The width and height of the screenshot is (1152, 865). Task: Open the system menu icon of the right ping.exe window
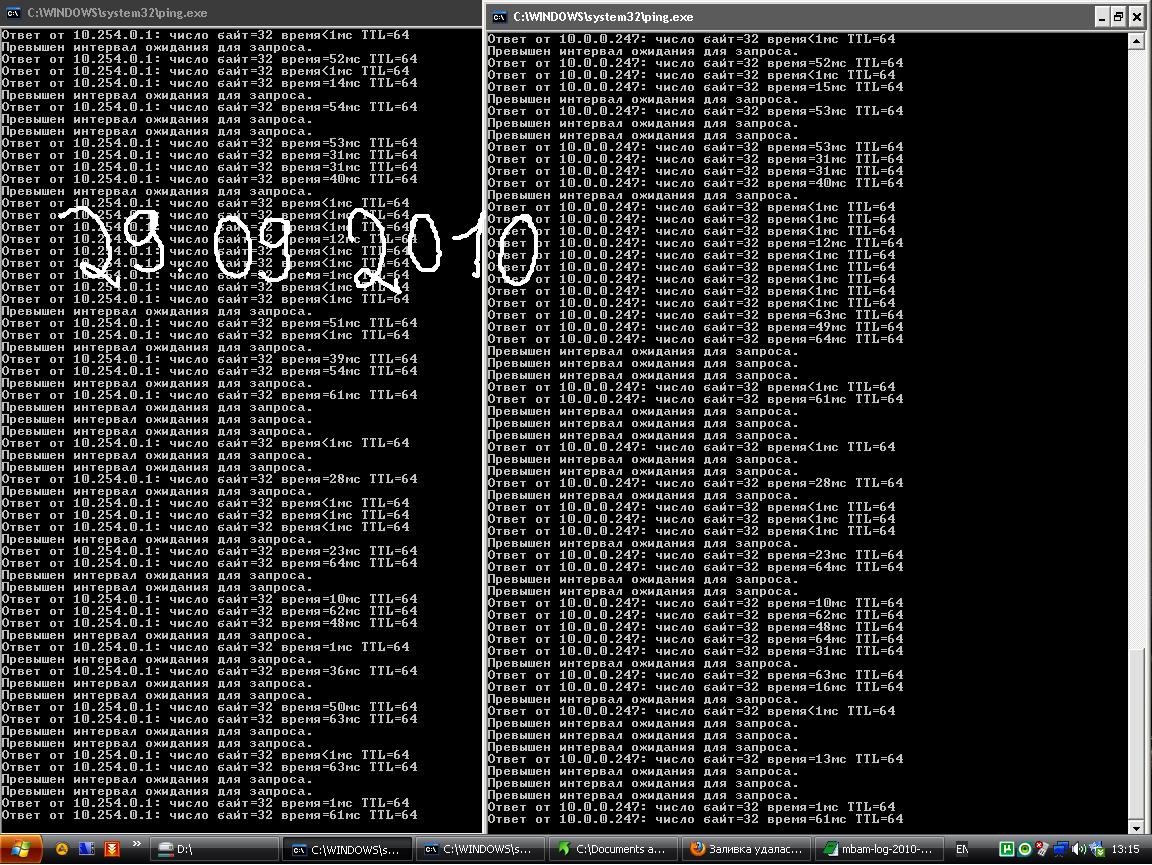point(500,17)
